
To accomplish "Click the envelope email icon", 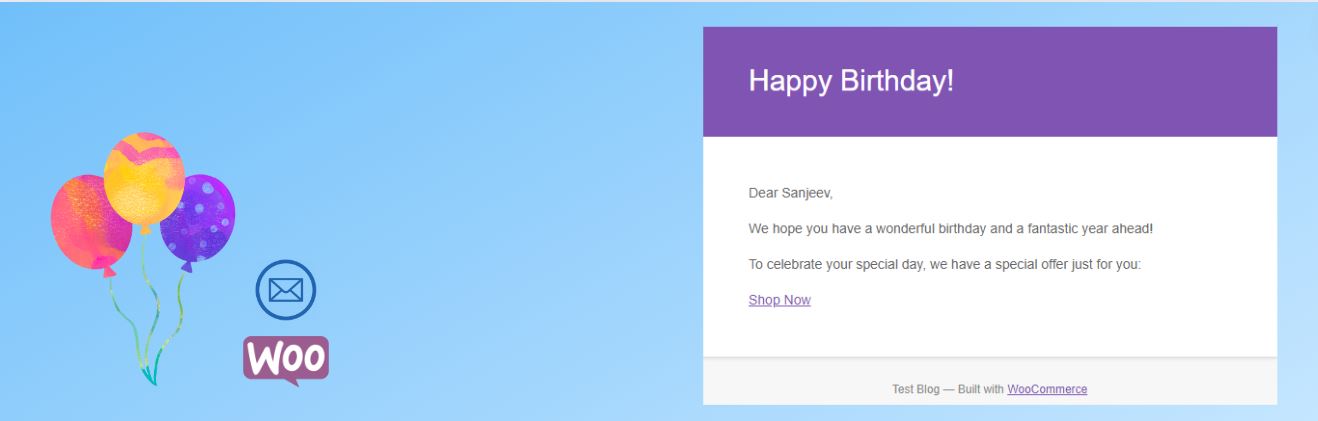I will pyautogui.click(x=286, y=290).
